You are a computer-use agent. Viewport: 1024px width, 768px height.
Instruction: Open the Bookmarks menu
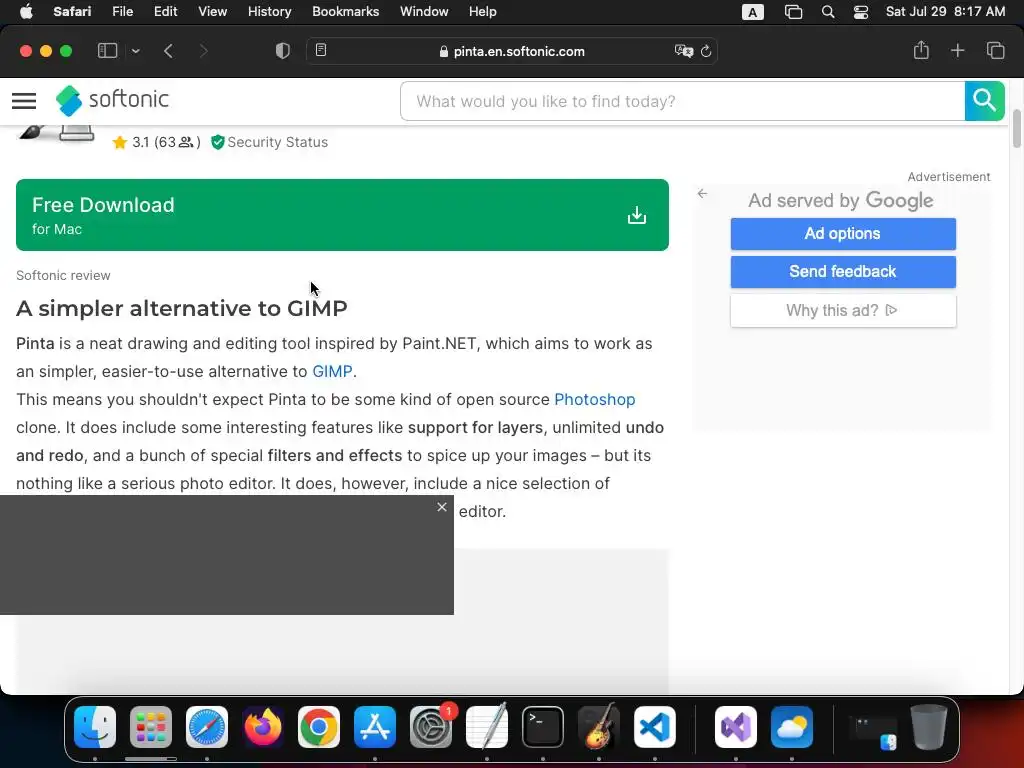pos(345,12)
